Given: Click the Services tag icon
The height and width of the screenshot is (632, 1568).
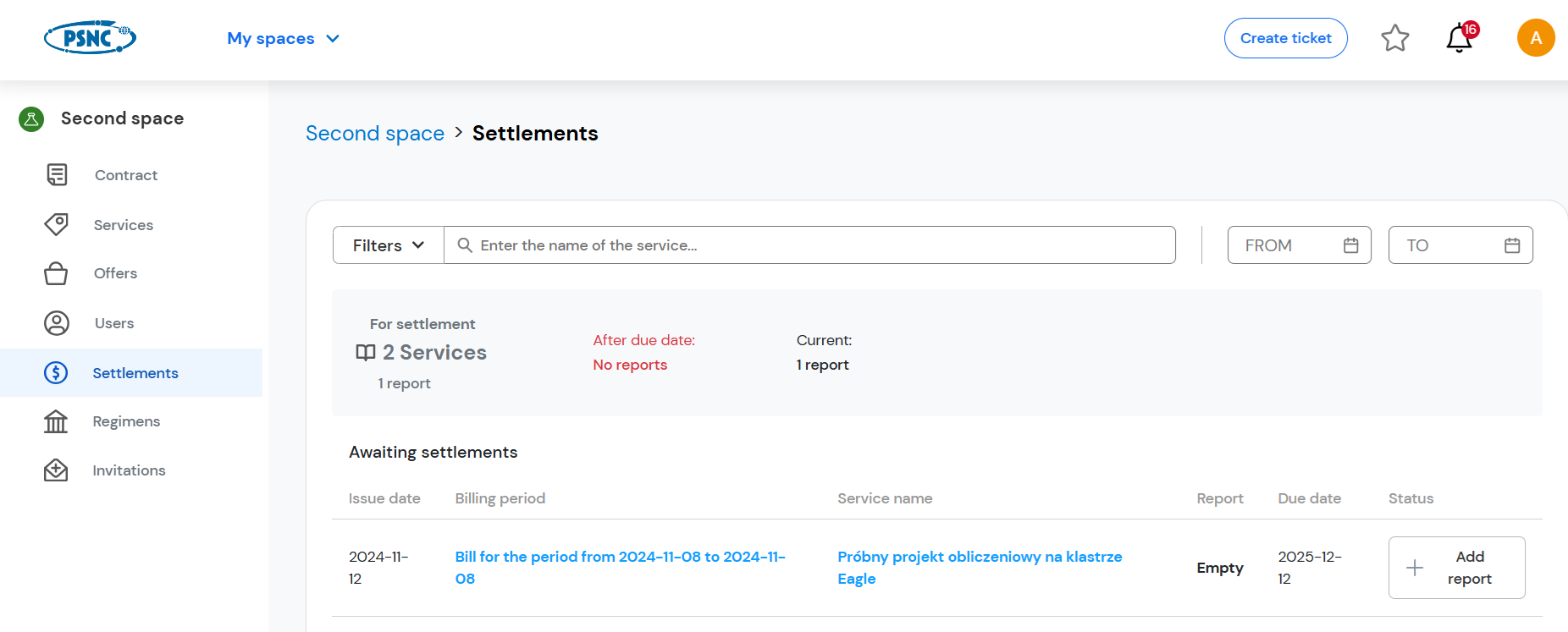Looking at the screenshot, I should point(56,224).
